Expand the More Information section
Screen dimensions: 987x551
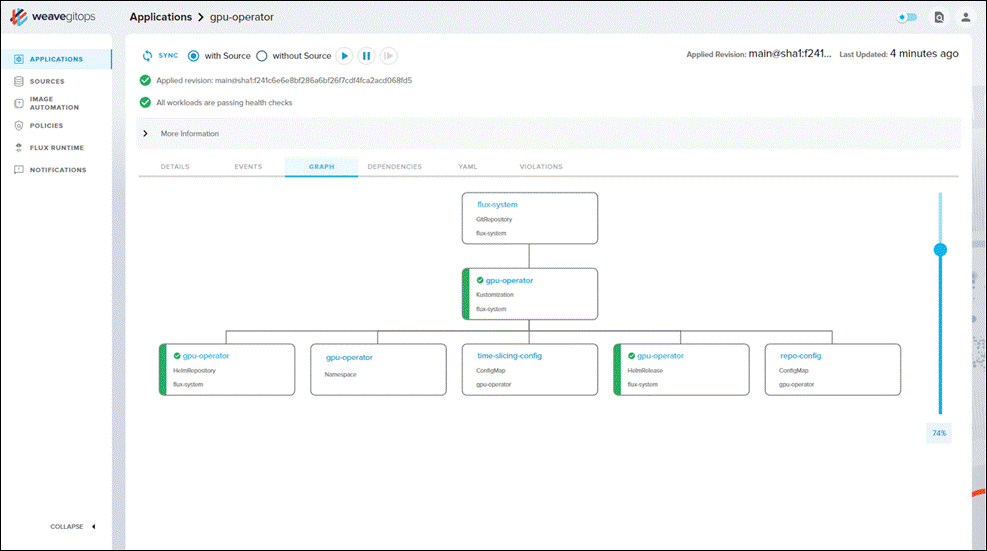(x=548, y=133)
